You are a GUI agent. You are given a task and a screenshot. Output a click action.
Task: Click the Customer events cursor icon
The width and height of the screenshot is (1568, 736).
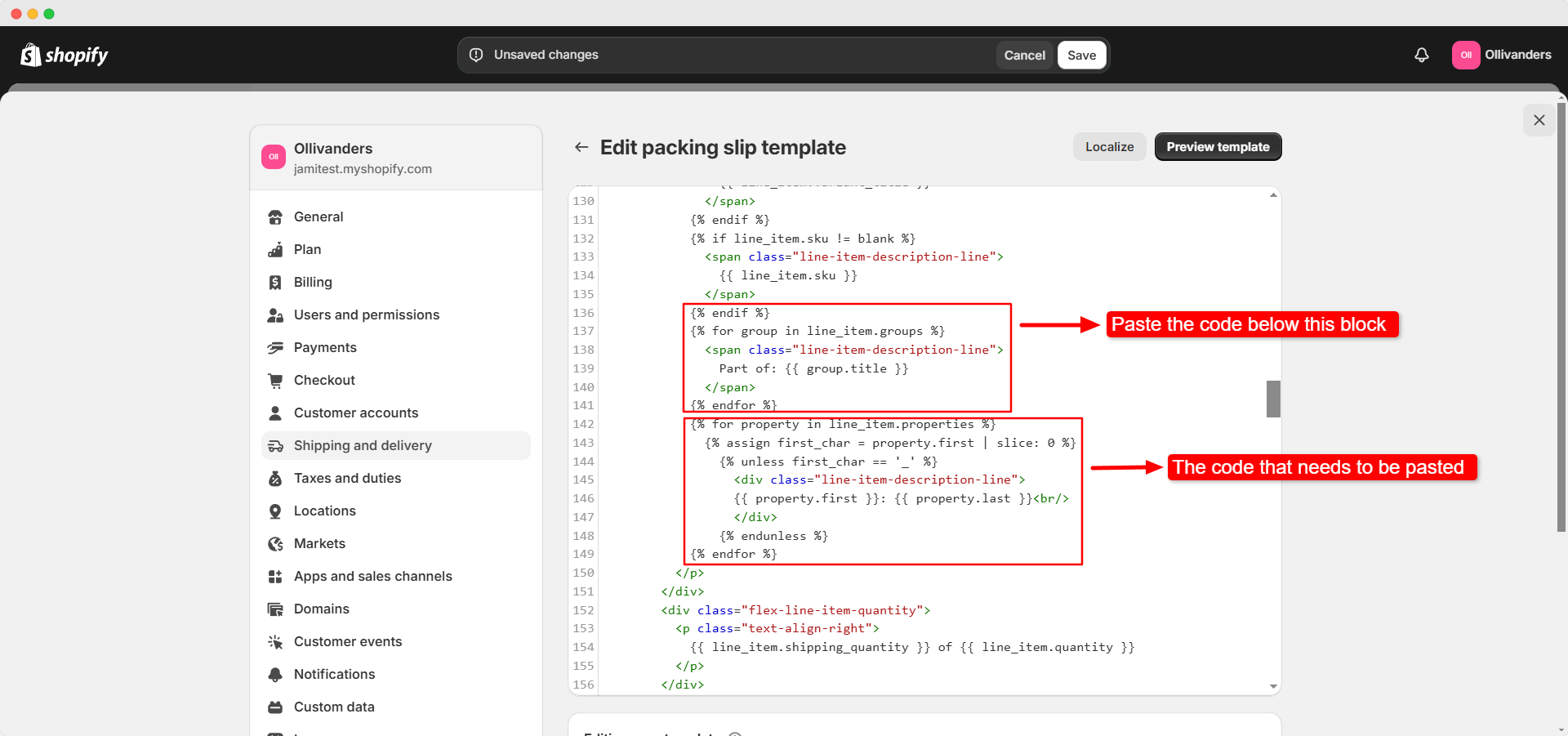click(x=275, y=642)
